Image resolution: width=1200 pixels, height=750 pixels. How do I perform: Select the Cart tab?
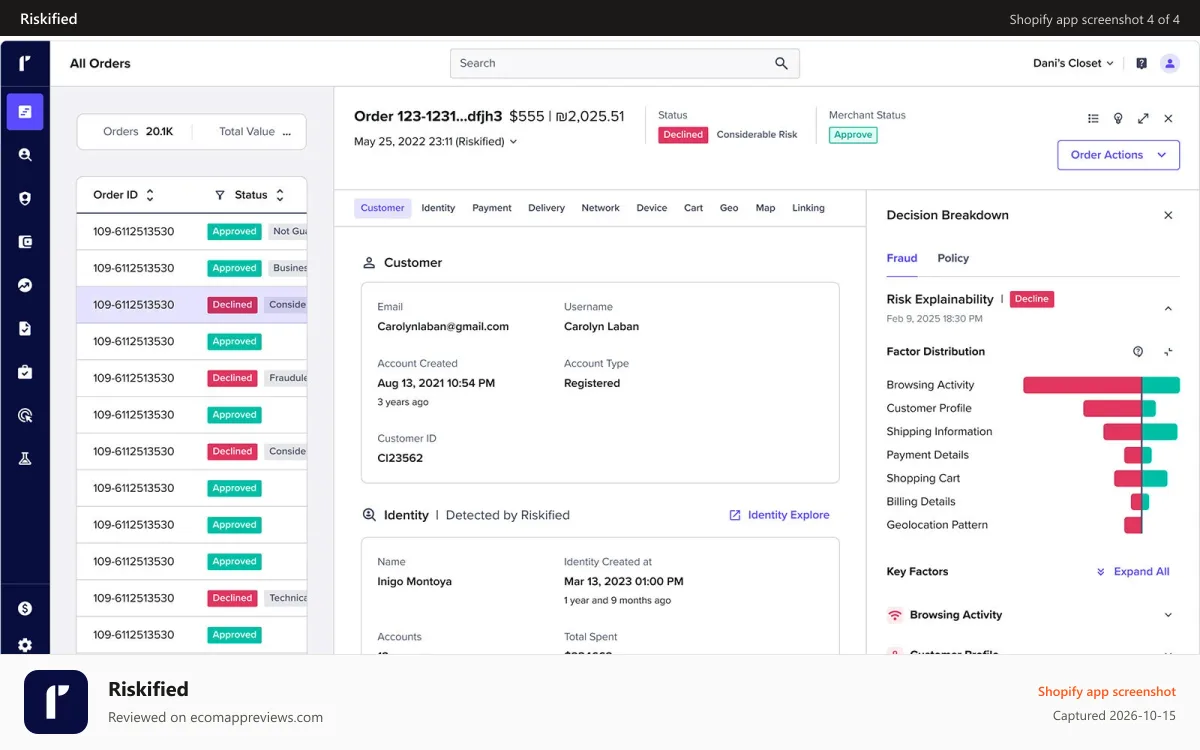click(693, 208)
